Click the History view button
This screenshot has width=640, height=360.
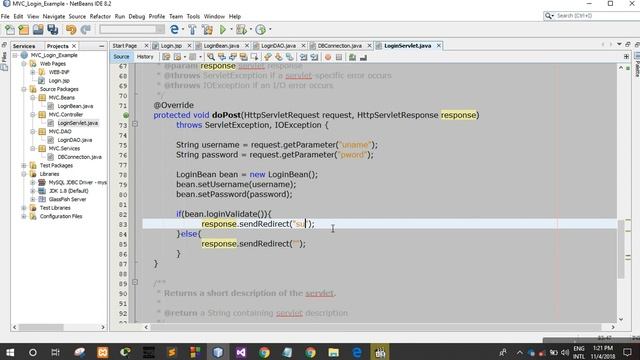click(145, 57)
